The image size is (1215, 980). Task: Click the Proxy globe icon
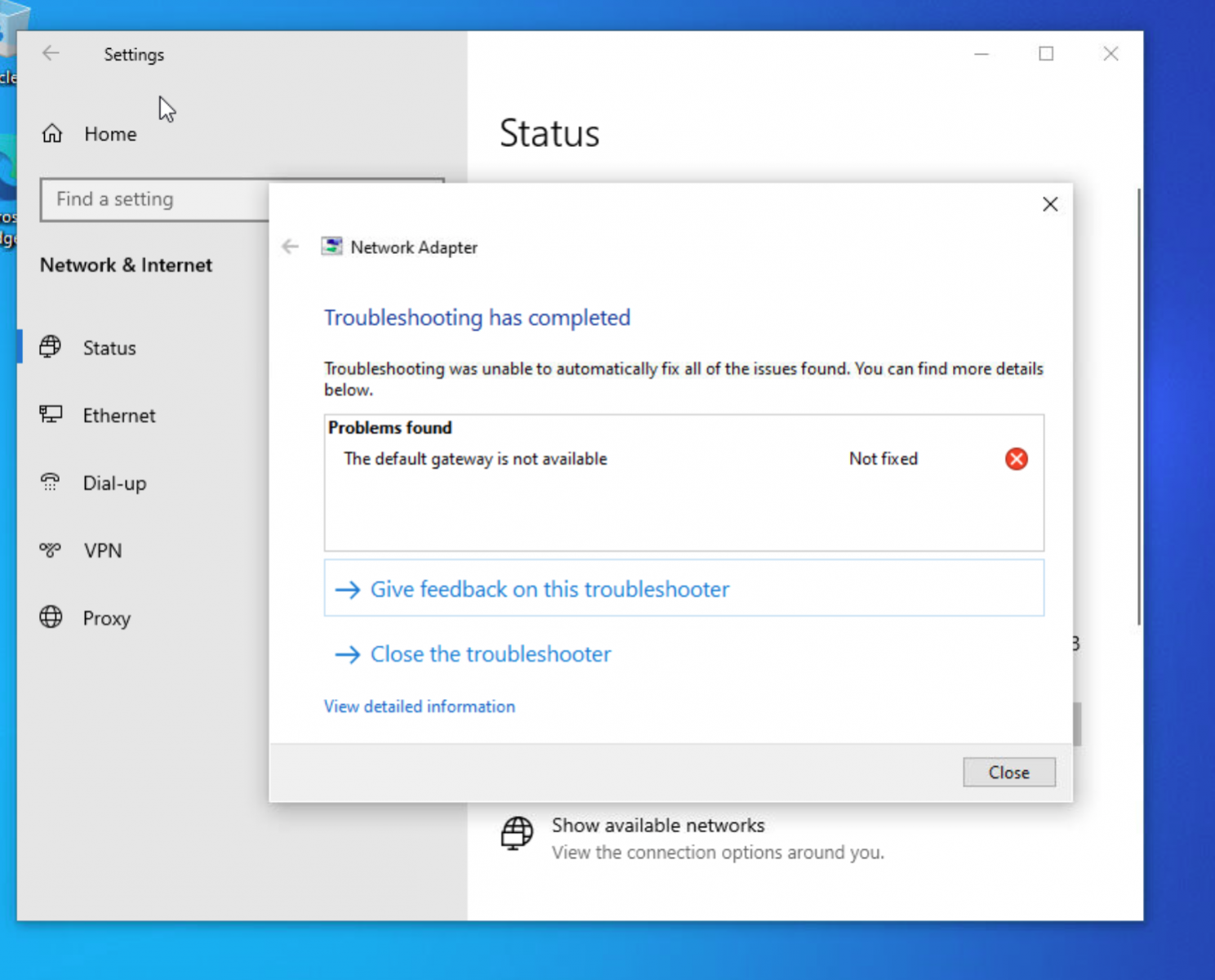click(x=51, y=617)
